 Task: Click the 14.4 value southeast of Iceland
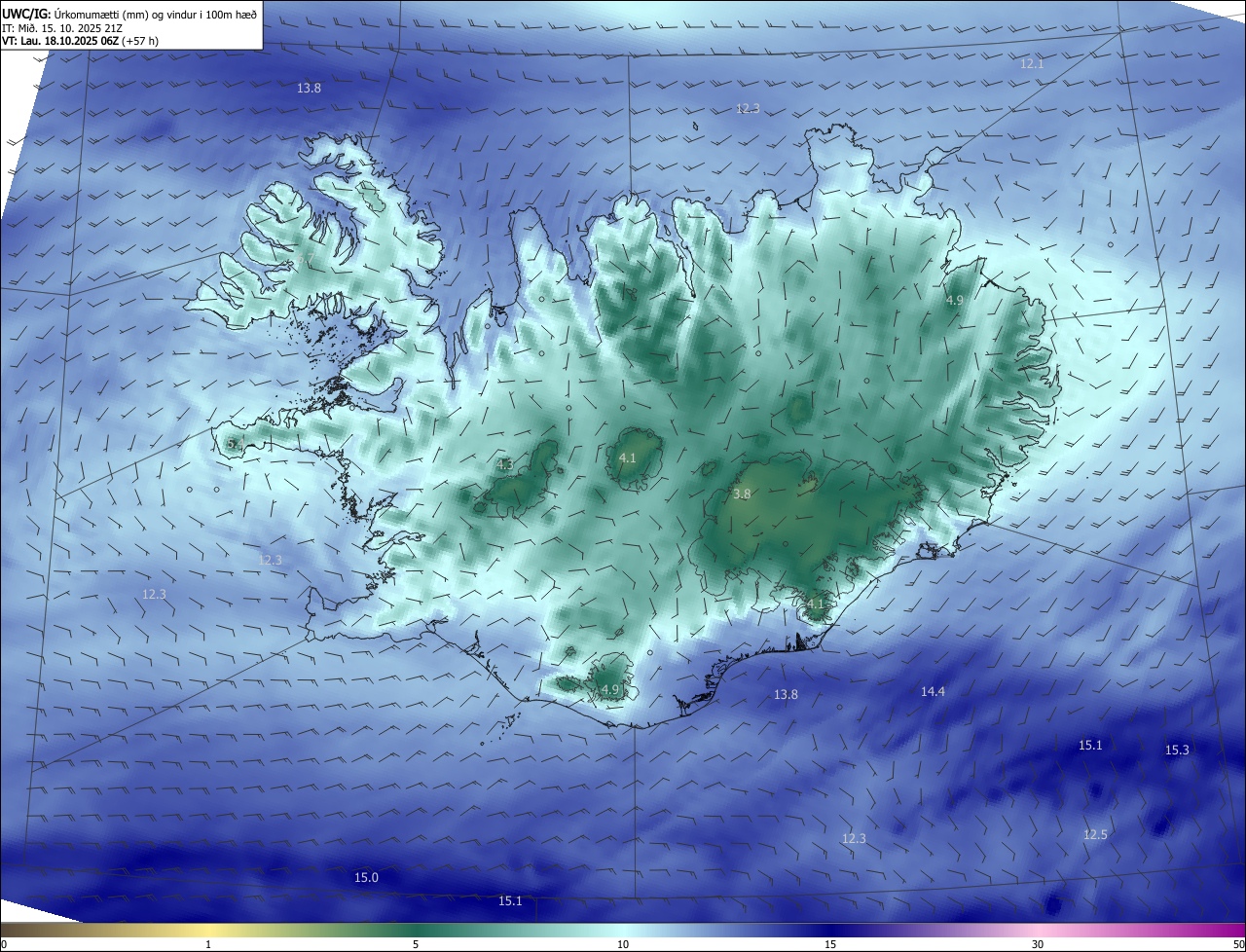point(933,692)
